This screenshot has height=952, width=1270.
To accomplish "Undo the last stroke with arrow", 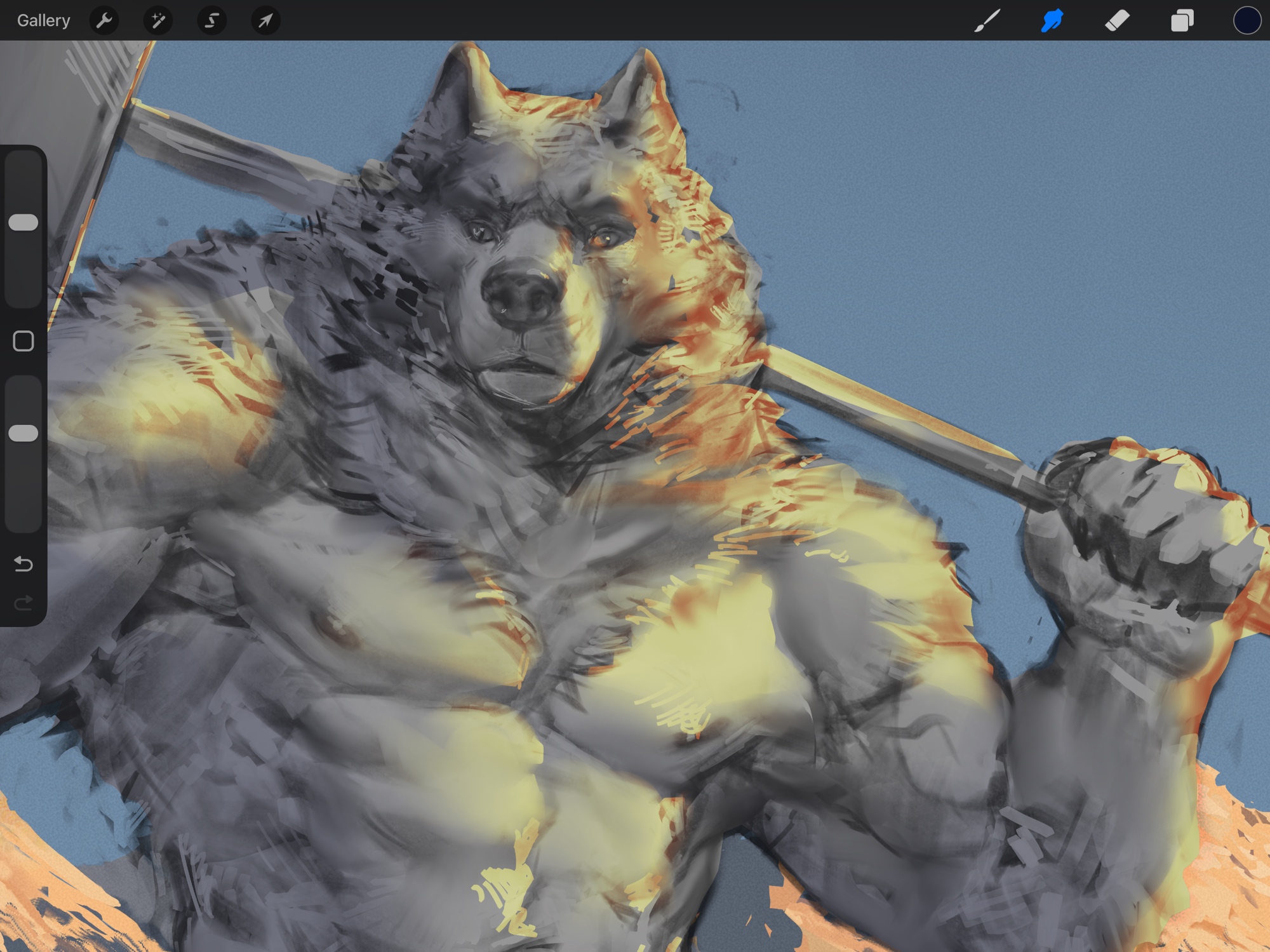I will [x=23, y=563].
